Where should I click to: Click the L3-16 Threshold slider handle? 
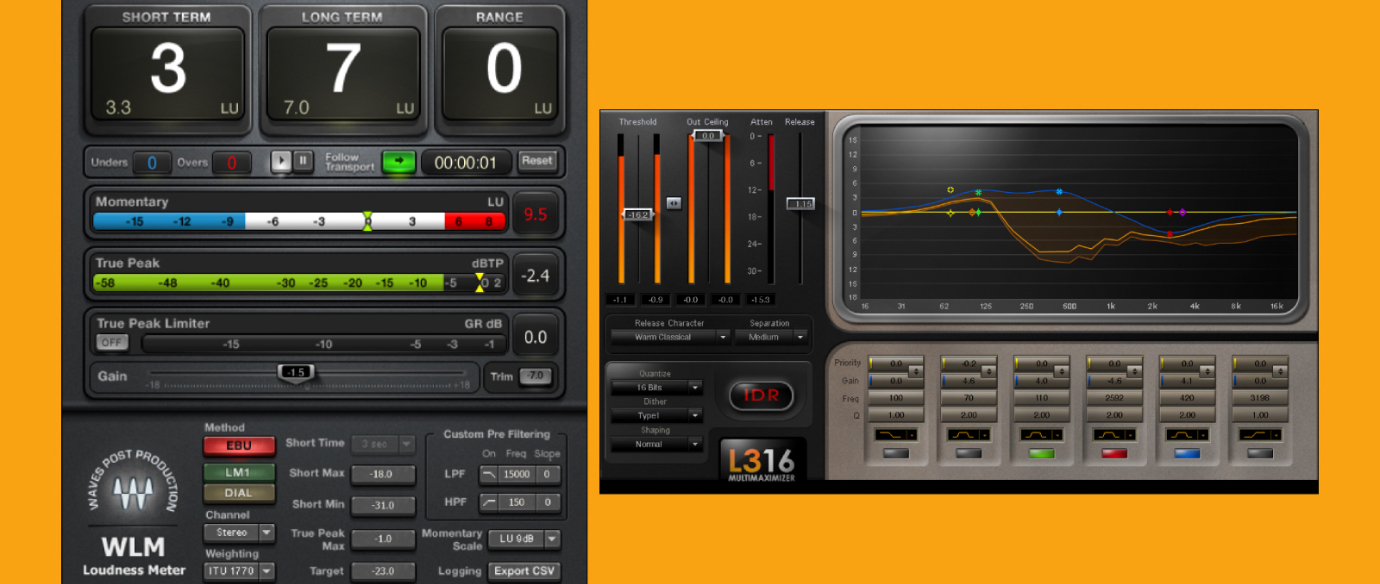(x=638, y=214)
